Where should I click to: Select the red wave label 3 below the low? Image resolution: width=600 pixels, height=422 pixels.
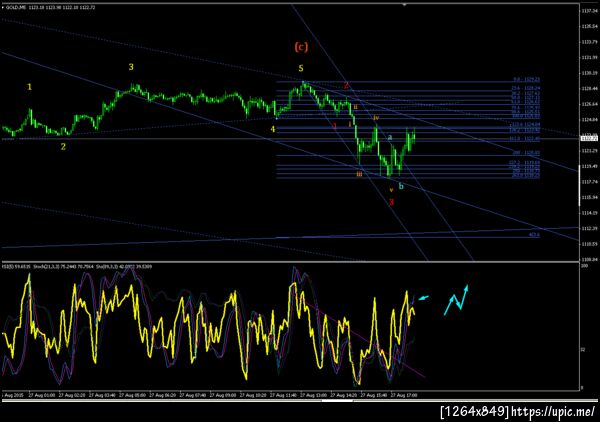391,202
